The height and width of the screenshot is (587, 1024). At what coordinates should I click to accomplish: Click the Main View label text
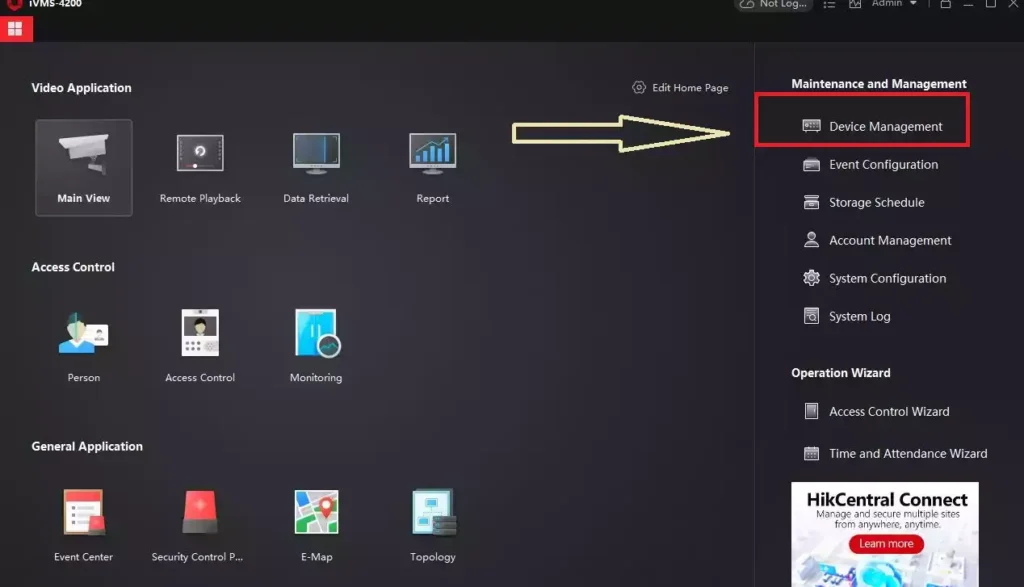[84, 198]
